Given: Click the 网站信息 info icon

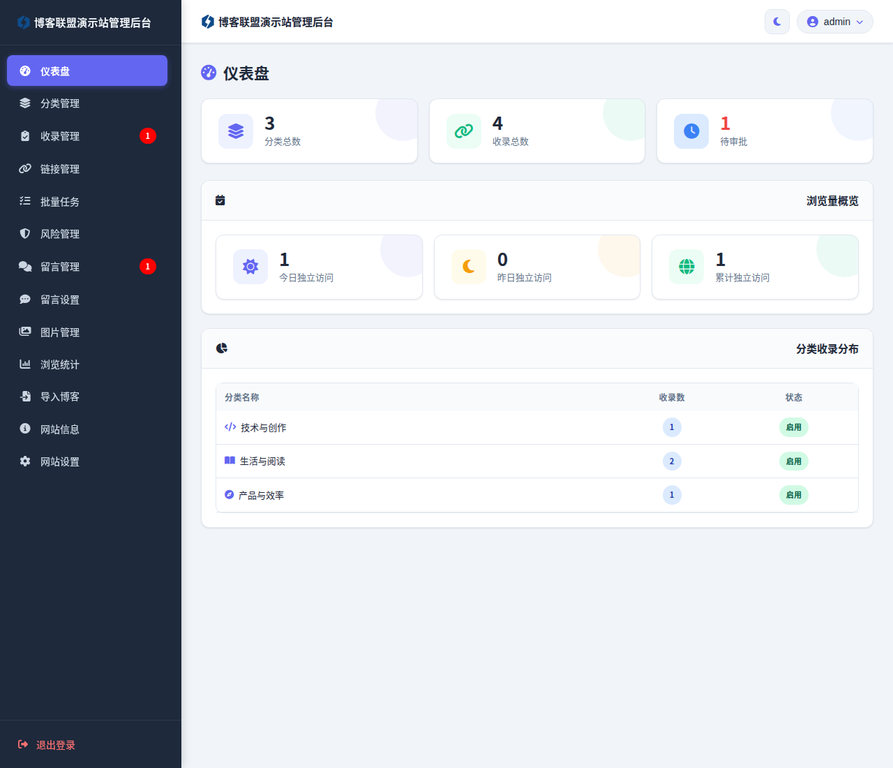Looking at the screenshot, I should pos(25,428).
